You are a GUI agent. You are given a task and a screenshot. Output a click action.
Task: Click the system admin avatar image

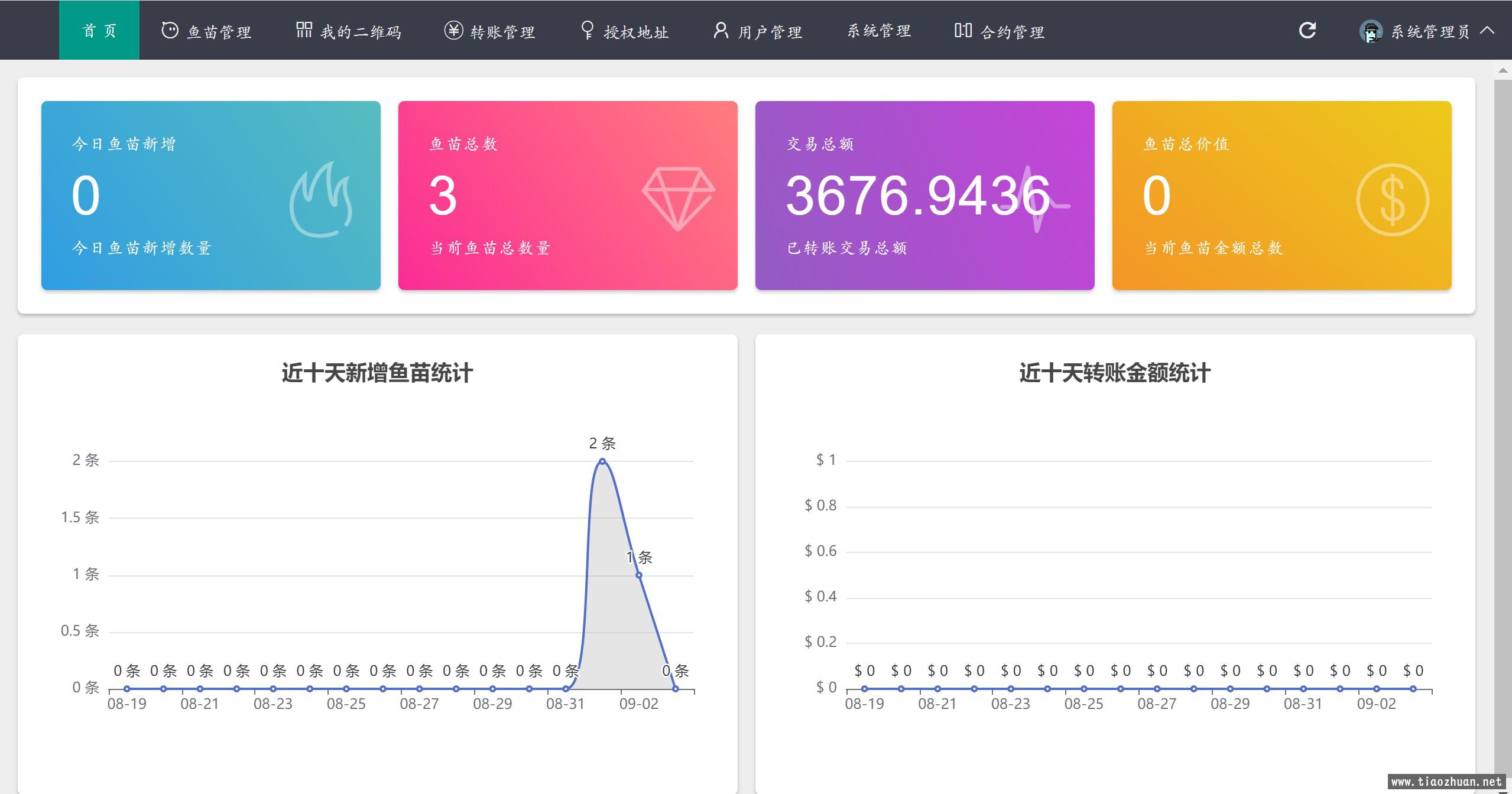(x=1370, y=31)
